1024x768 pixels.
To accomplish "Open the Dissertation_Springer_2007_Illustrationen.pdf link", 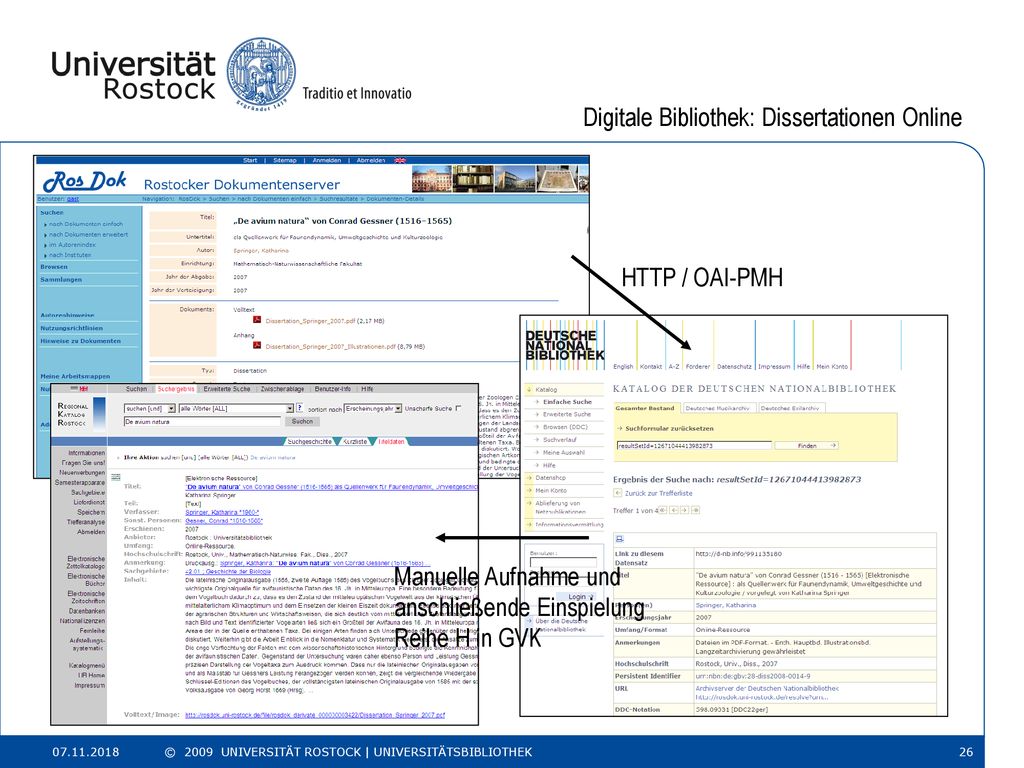I will 330,346.
